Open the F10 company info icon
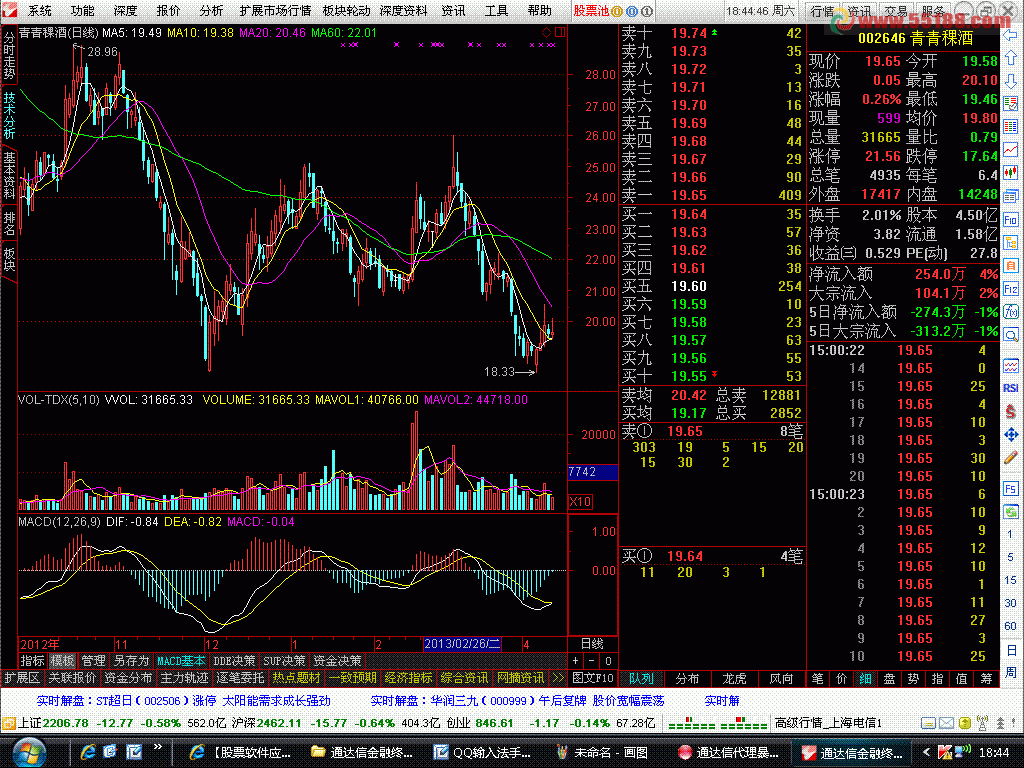The height and width of the screenshot is (768, 1024). coord(1011,220)
